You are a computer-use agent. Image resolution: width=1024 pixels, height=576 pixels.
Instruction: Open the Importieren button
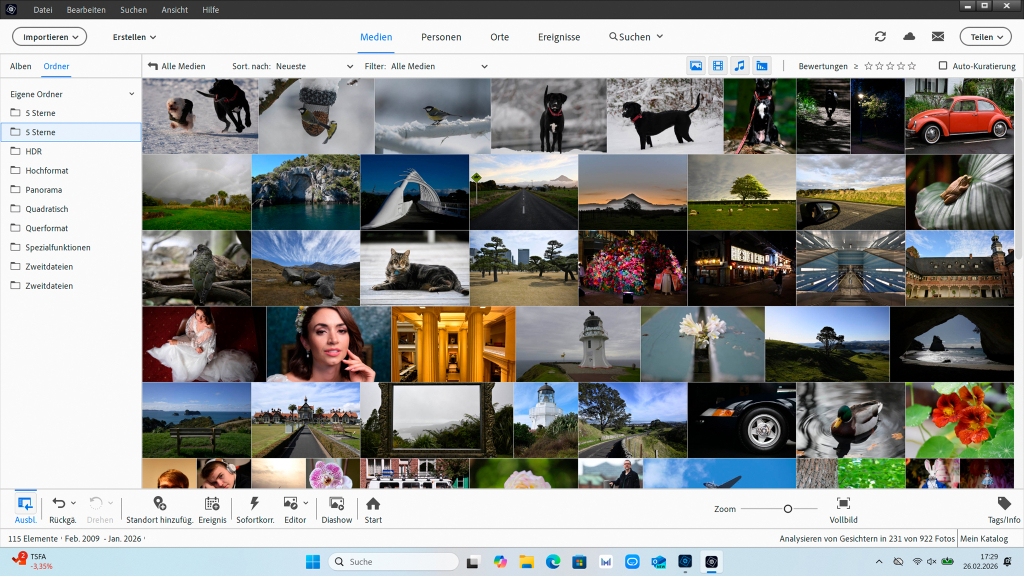click(x=49, y=36)
